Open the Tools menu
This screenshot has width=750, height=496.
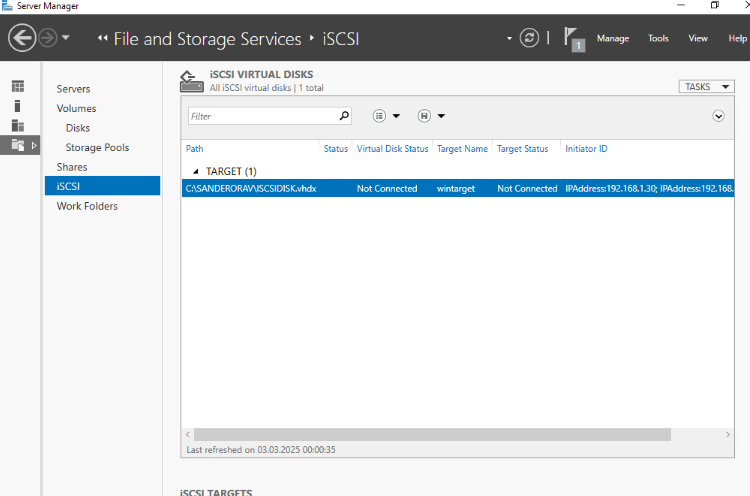658,38
